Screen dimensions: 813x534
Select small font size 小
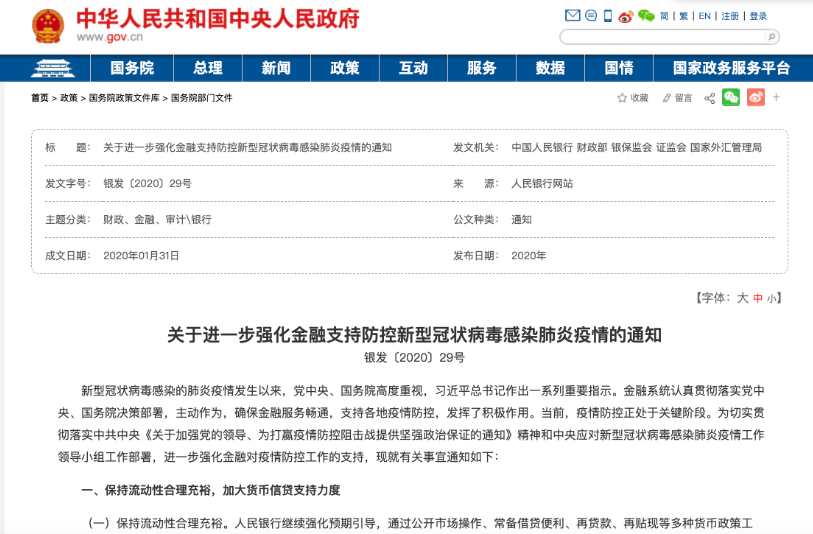771,298
